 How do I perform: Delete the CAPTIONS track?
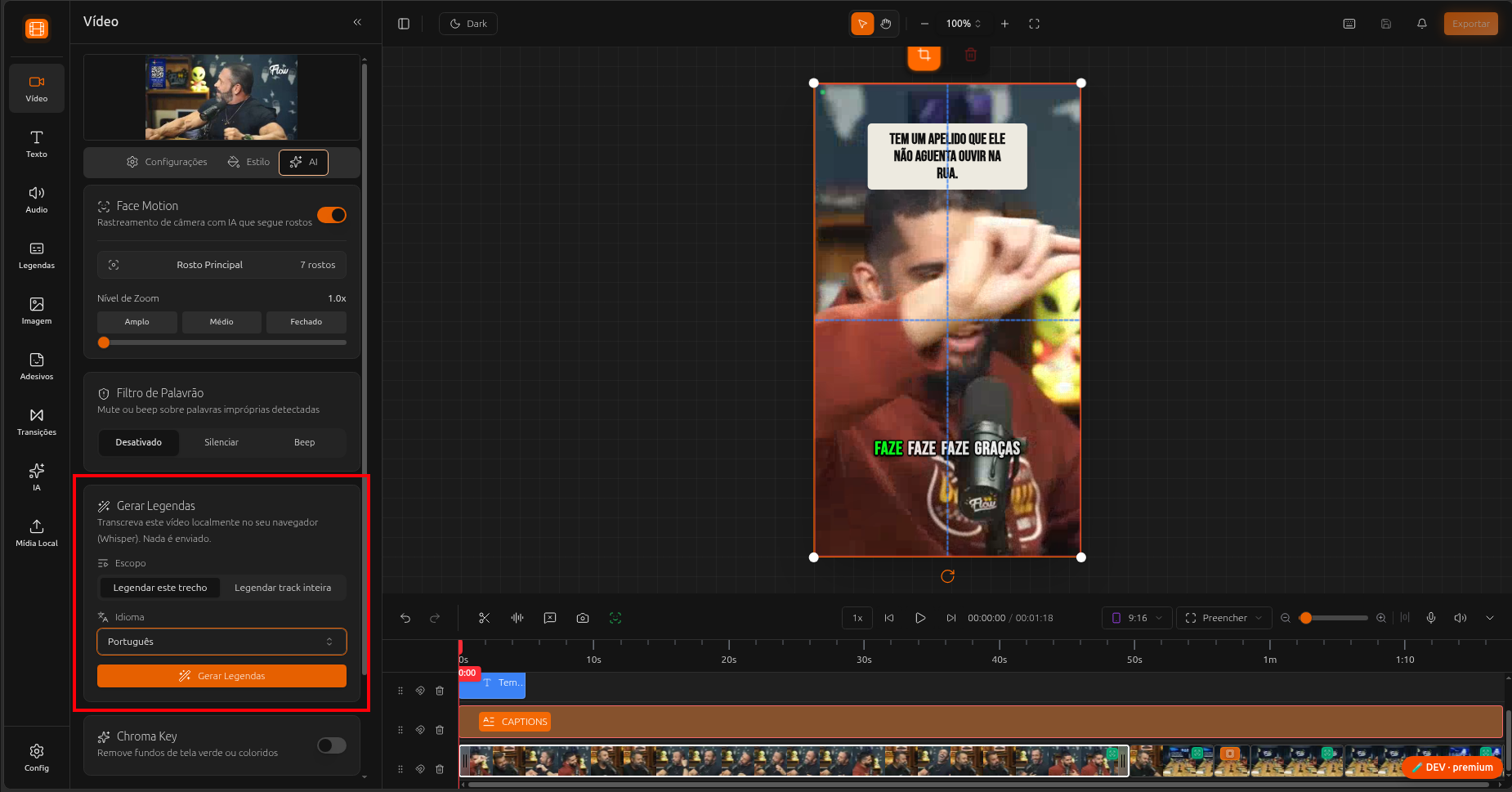440,730
